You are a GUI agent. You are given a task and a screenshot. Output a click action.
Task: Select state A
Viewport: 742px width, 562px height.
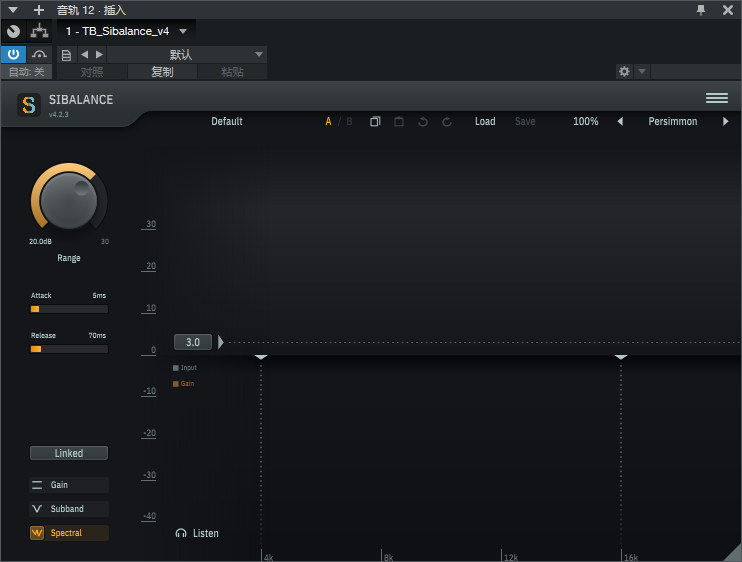click(328, 122)
